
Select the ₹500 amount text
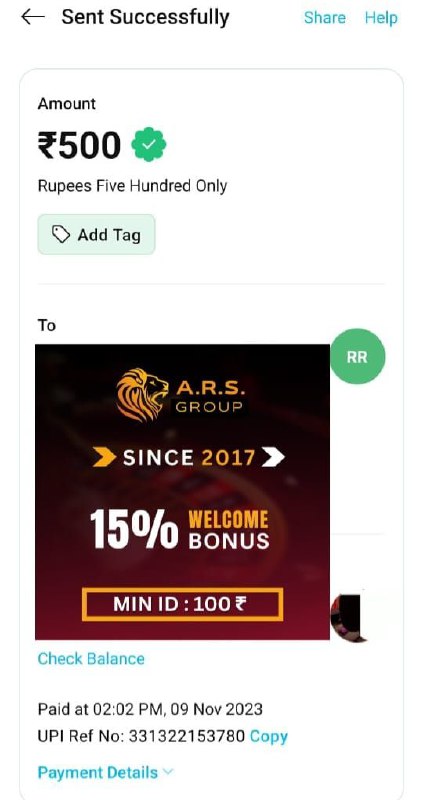click(x=79, y=145)
